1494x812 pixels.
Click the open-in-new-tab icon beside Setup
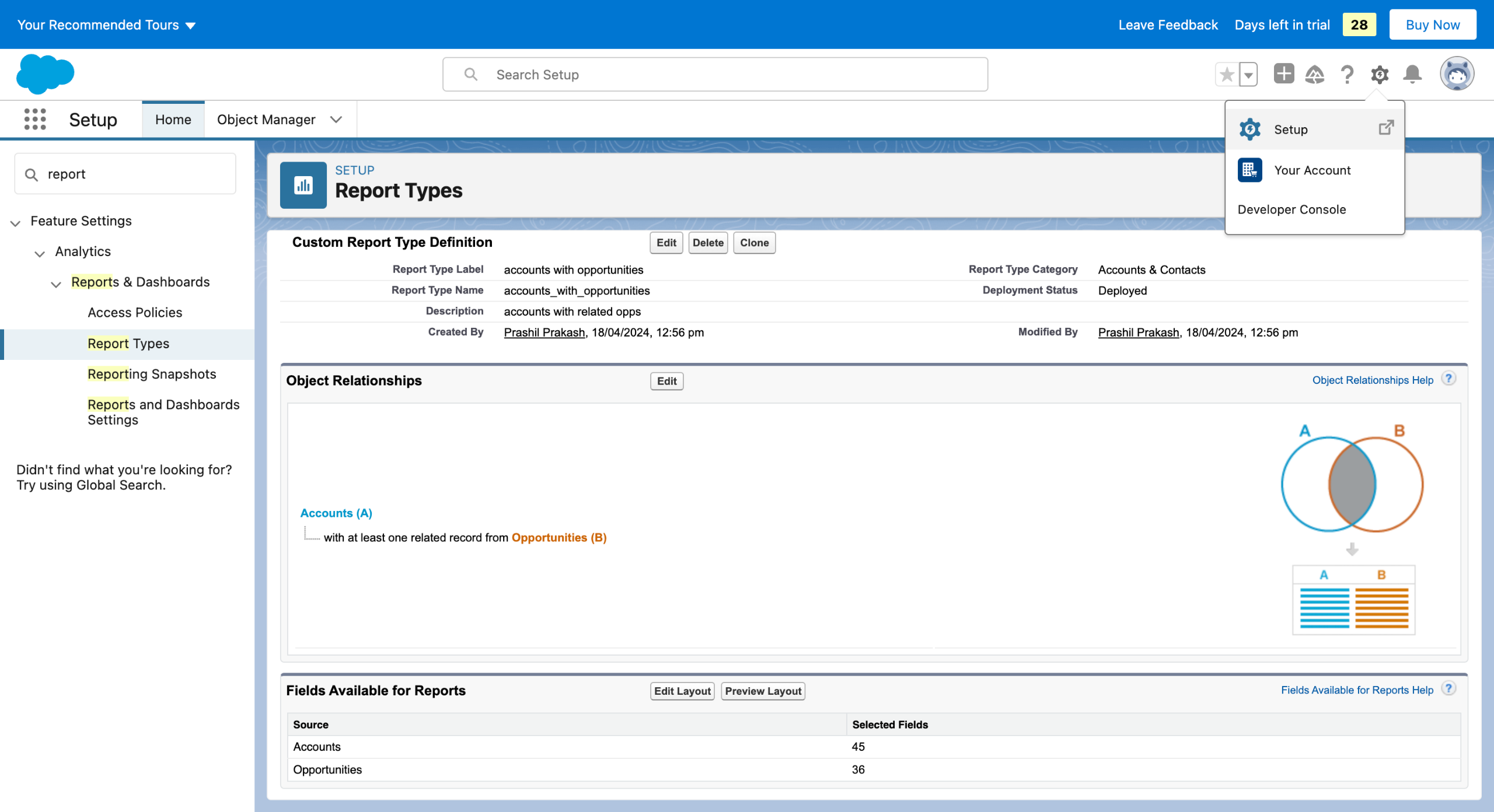tap(1386, 128)
